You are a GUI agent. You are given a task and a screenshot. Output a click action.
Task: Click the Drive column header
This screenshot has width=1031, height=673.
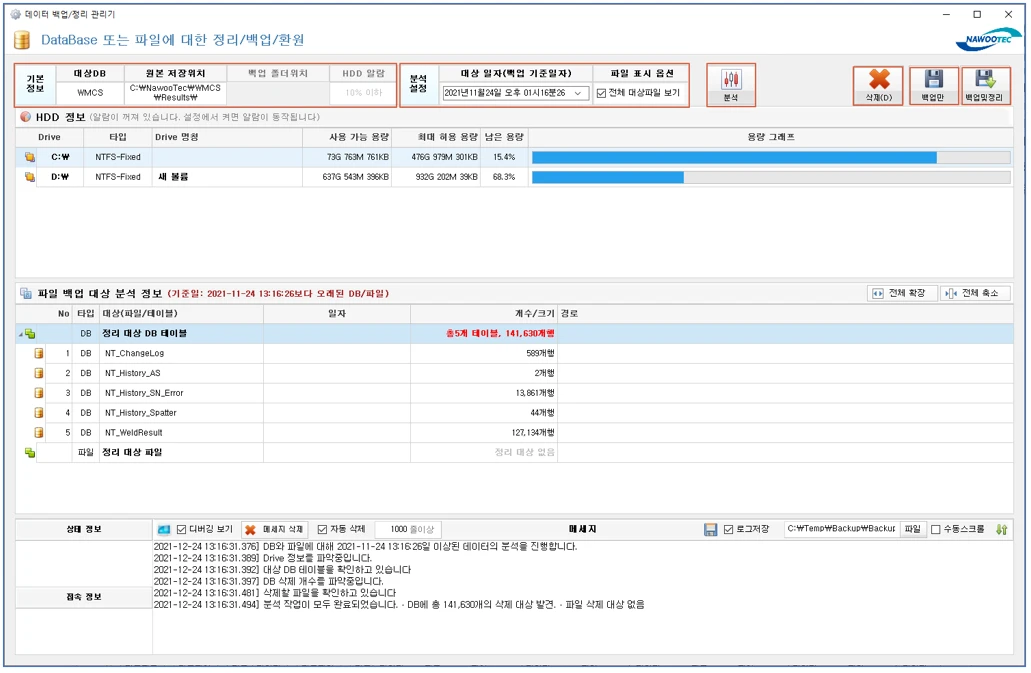(49, 137)
